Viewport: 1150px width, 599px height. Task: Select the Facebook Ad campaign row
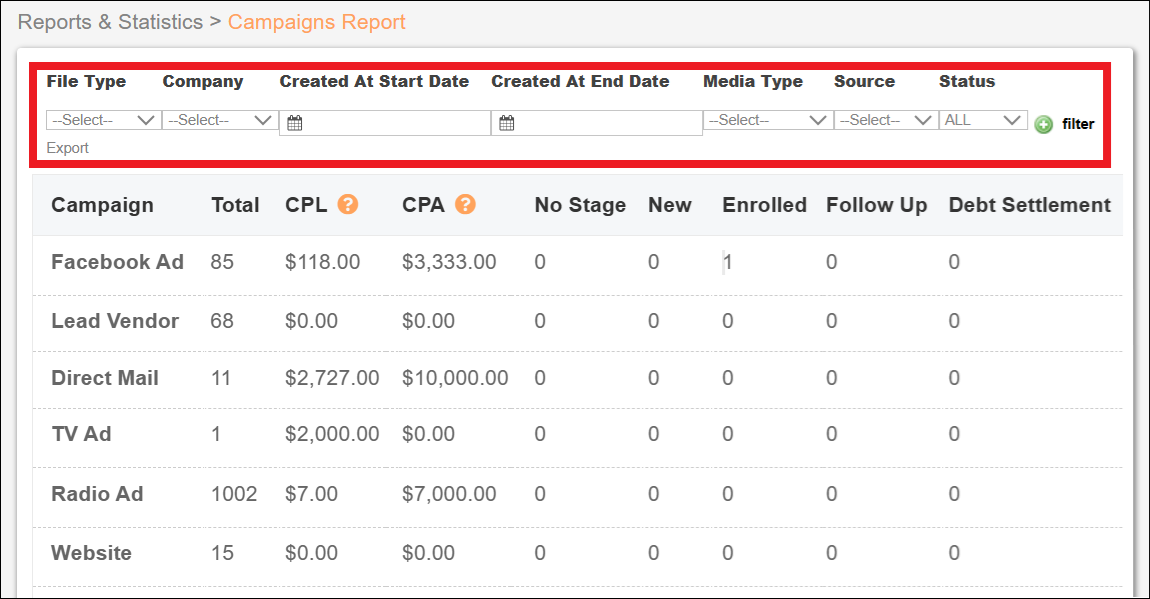click(x=577, y=263)
